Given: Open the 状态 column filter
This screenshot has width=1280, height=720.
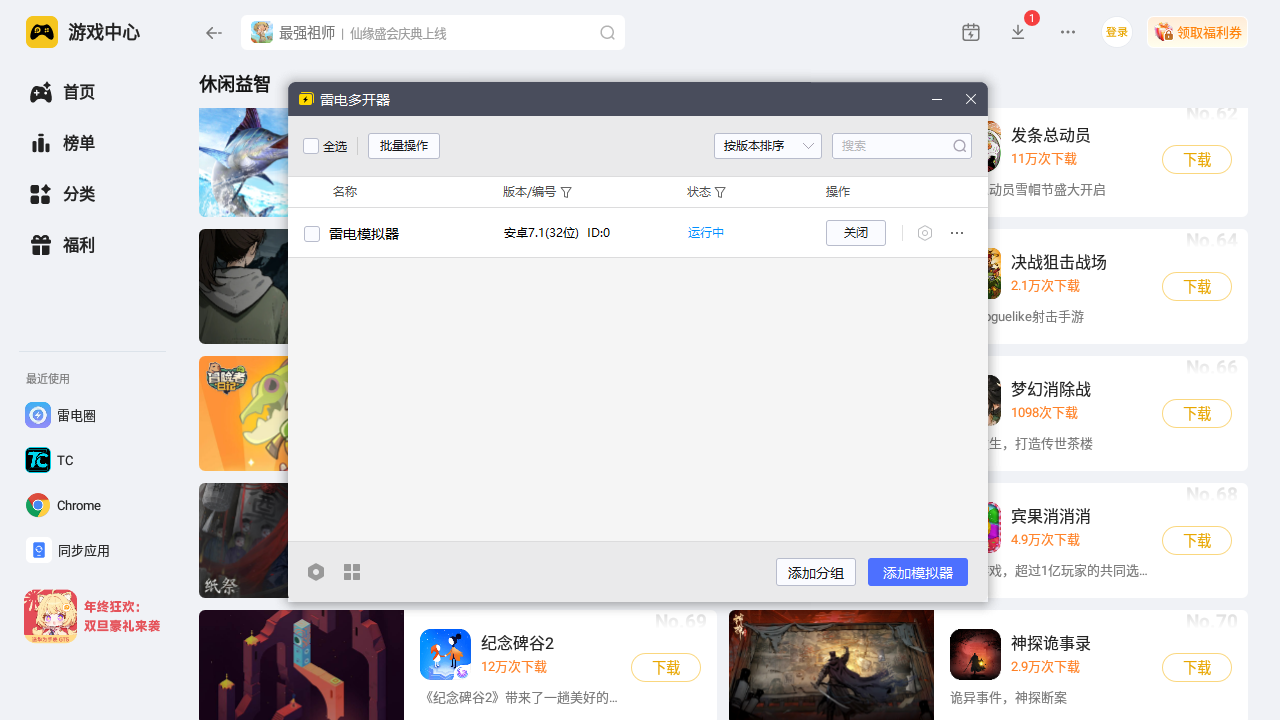Looking at the screenshot, I should click(x=720, y=192).
